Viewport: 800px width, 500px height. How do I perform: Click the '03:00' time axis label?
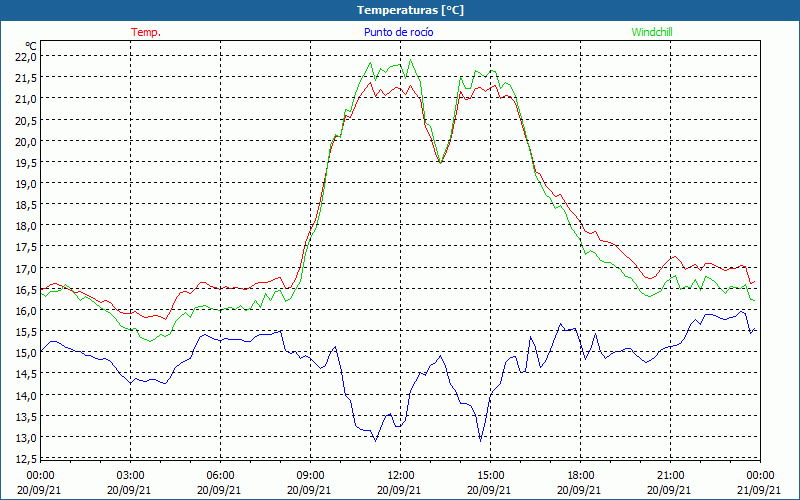pyautogui.click(x=130, y=476)
